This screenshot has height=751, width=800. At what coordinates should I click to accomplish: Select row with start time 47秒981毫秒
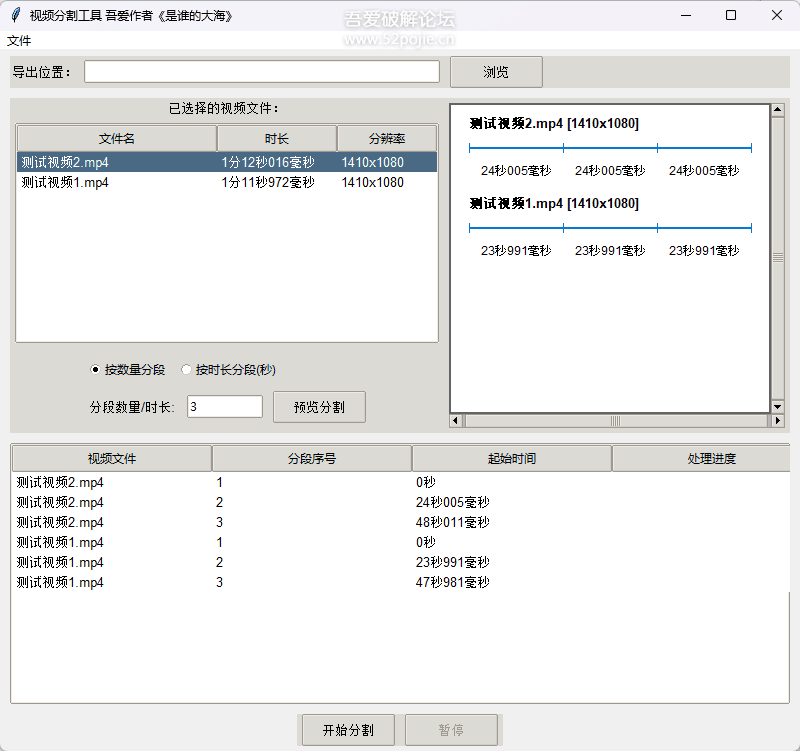[x=400, y=582]
